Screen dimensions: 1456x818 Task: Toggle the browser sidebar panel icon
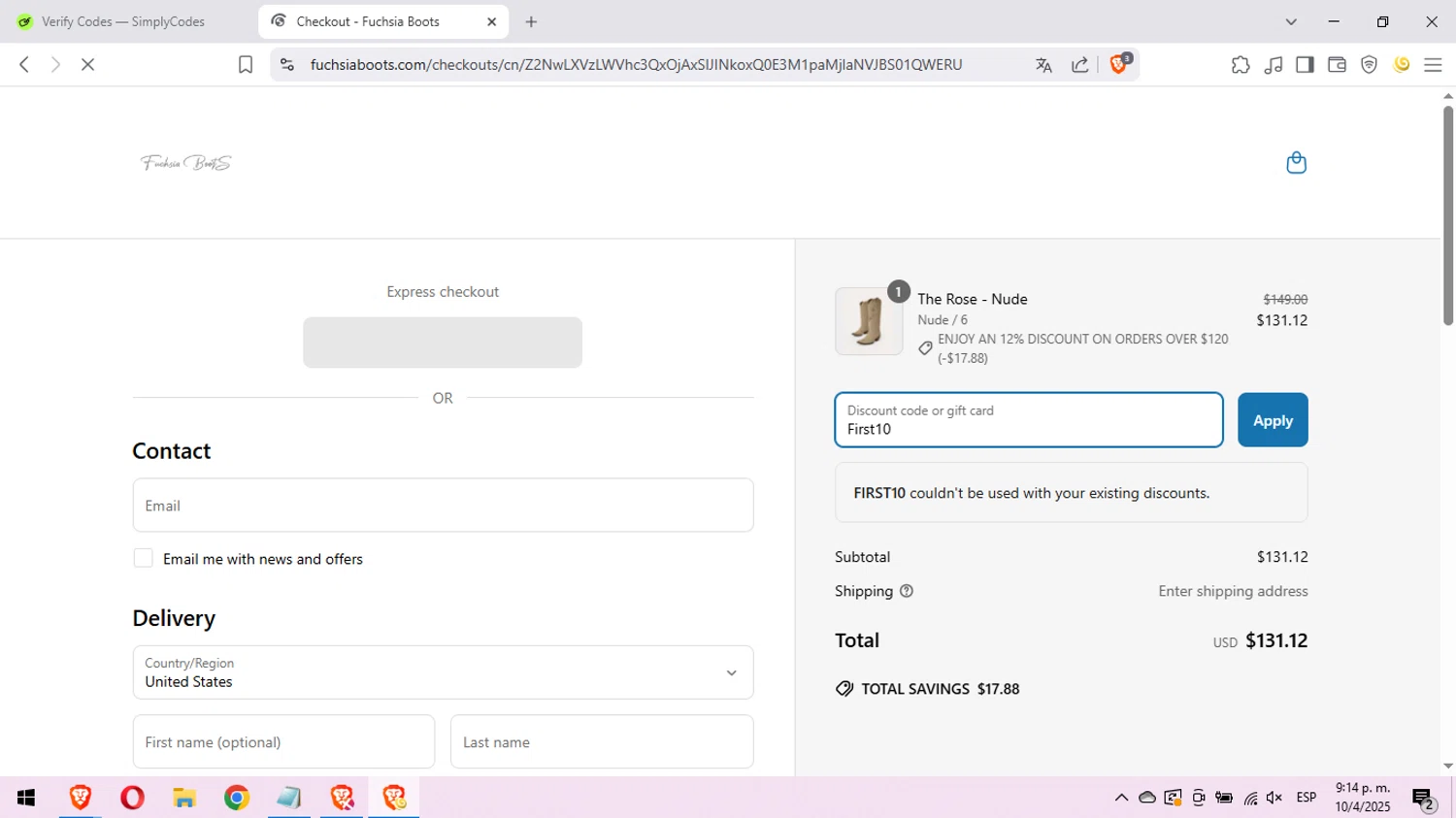[x=1305, y=65]
